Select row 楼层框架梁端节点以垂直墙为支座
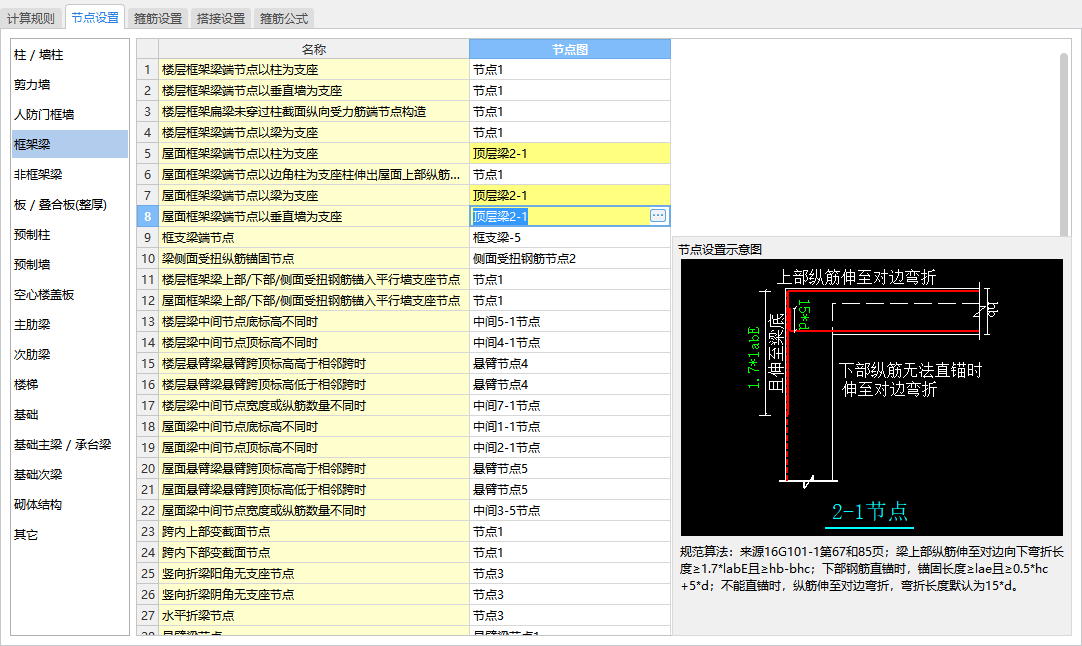The height and width of the screenshot is (646, 1082). [314, 90]
